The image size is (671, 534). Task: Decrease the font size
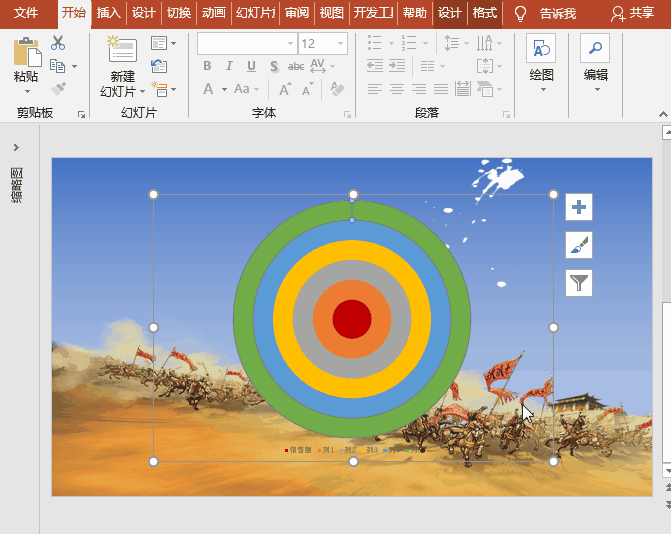point(308,89)
